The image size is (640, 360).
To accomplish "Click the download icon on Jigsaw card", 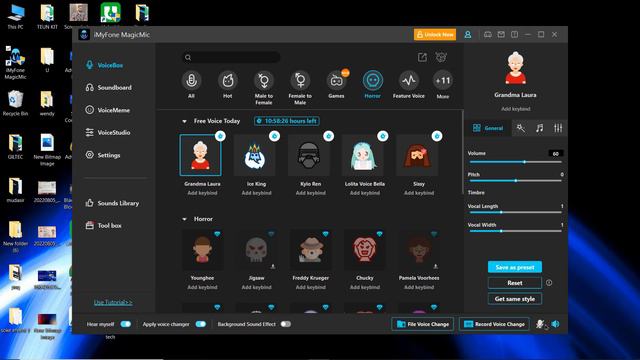I will (x=273, y=266).
